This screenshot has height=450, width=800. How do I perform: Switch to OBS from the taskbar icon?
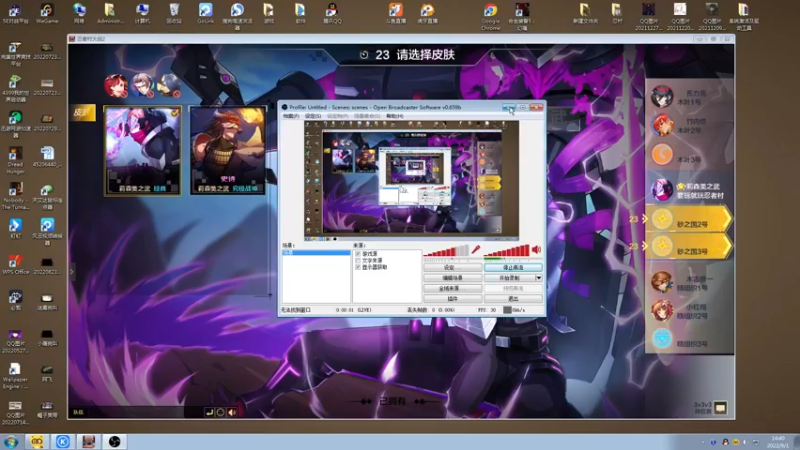(x=114, y=441)
